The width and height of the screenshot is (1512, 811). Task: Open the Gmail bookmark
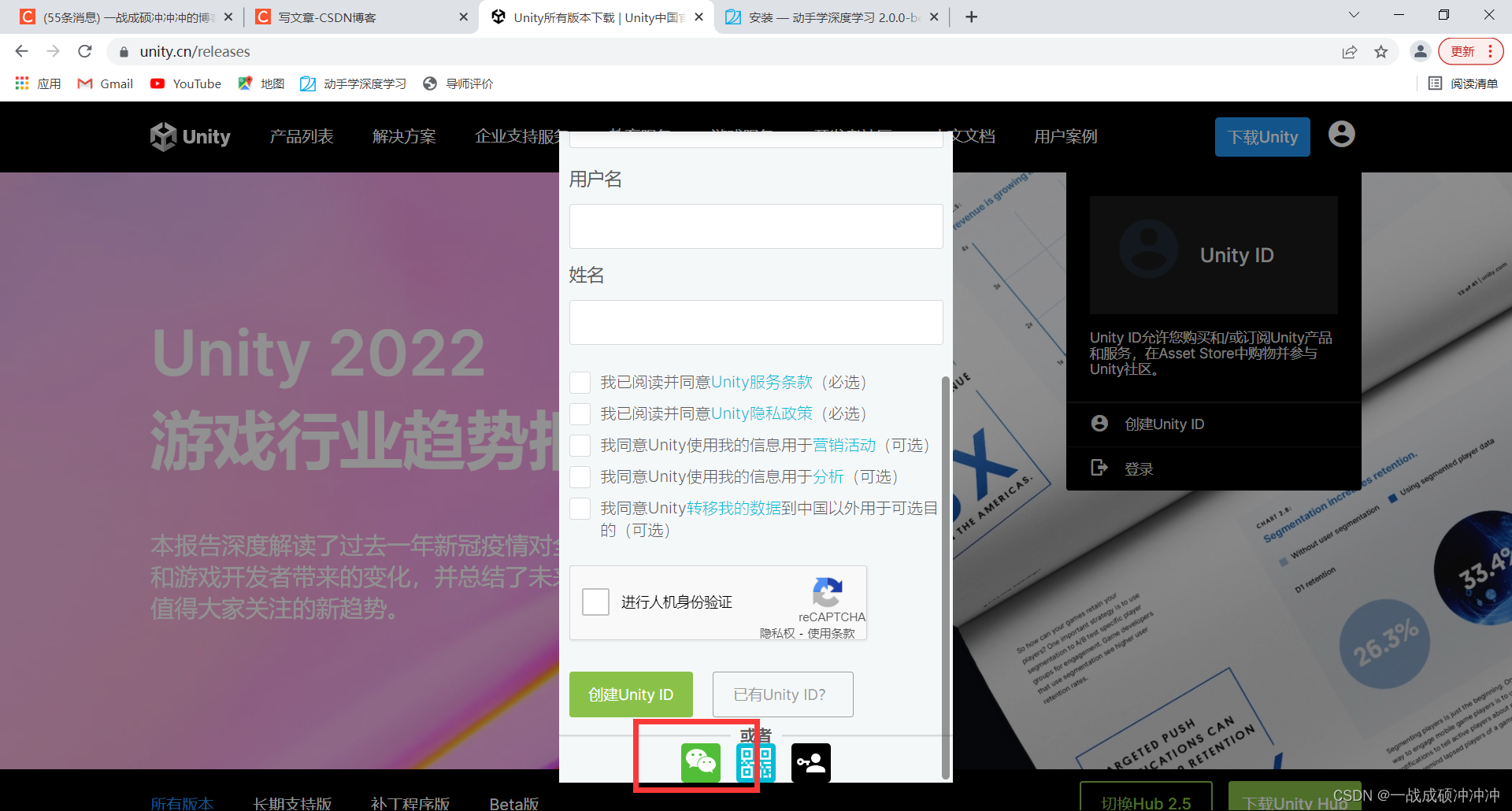(104, 83)
